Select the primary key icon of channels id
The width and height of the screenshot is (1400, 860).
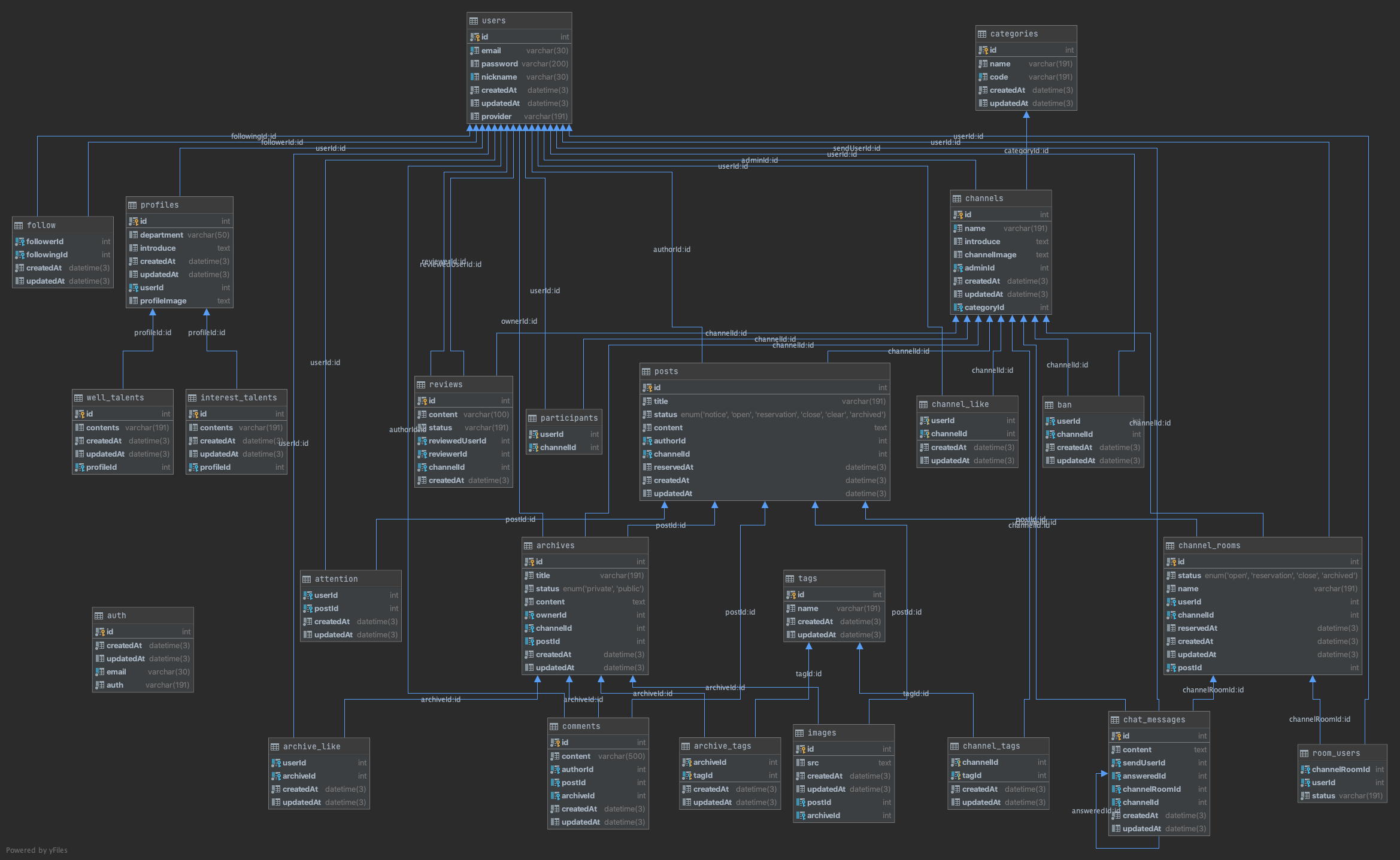958,215
